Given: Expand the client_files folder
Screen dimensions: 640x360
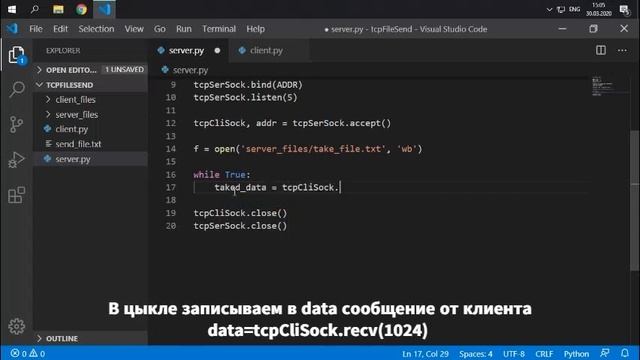Looking at the screenshot, I should (91, 100).
